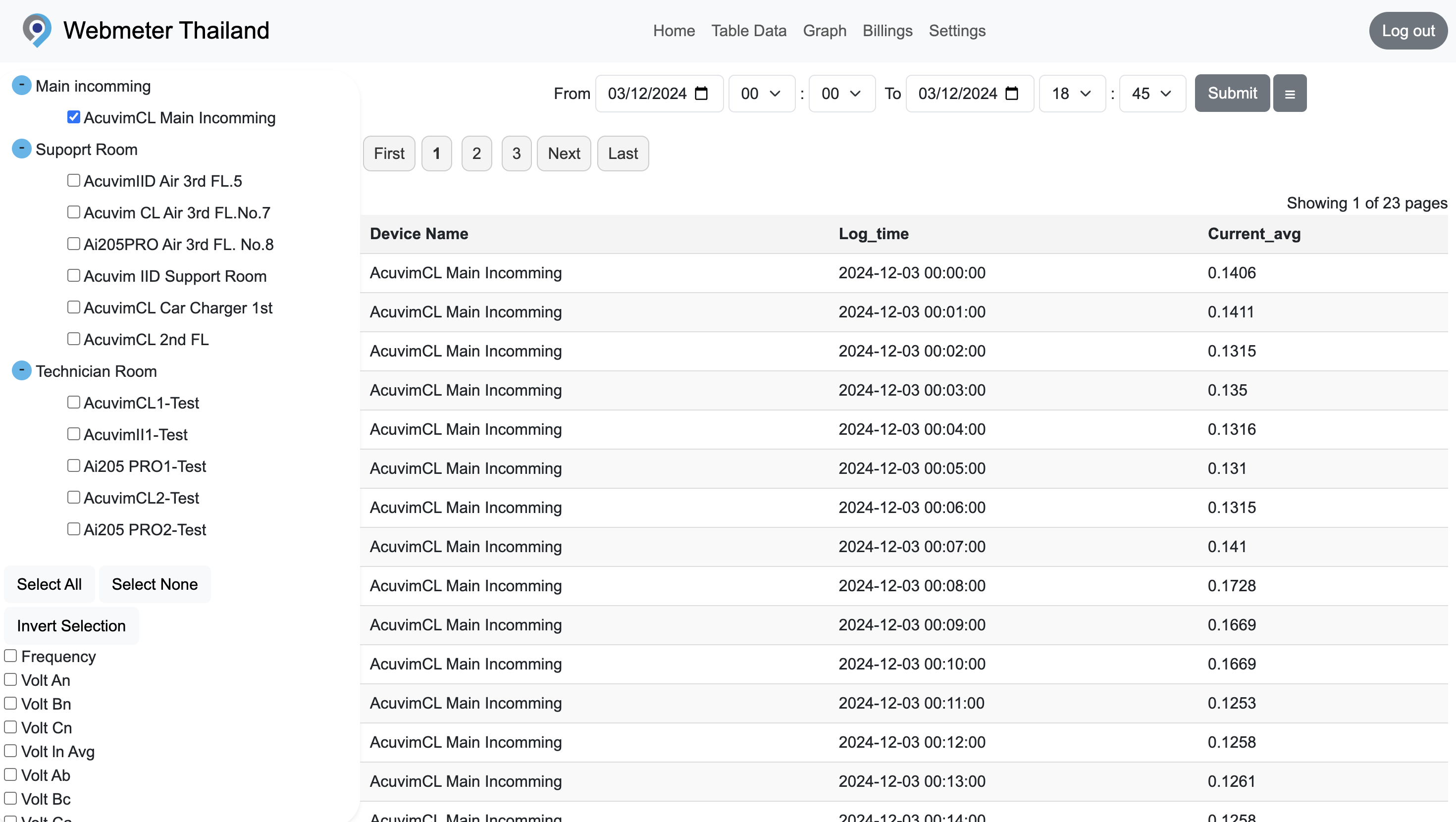The height and width of the screenshot is (822, 1456).
Task: Go to page 2
Action: [476, 153]
